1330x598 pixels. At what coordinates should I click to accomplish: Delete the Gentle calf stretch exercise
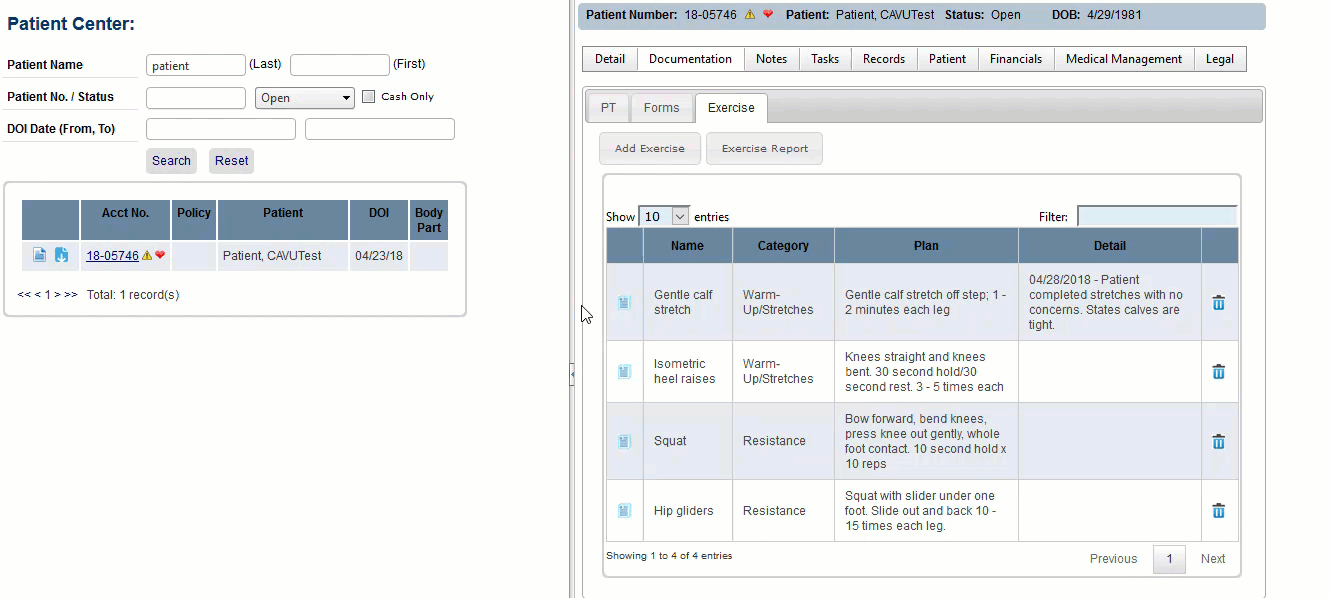pyautogui.click(x=1219, y=302)
